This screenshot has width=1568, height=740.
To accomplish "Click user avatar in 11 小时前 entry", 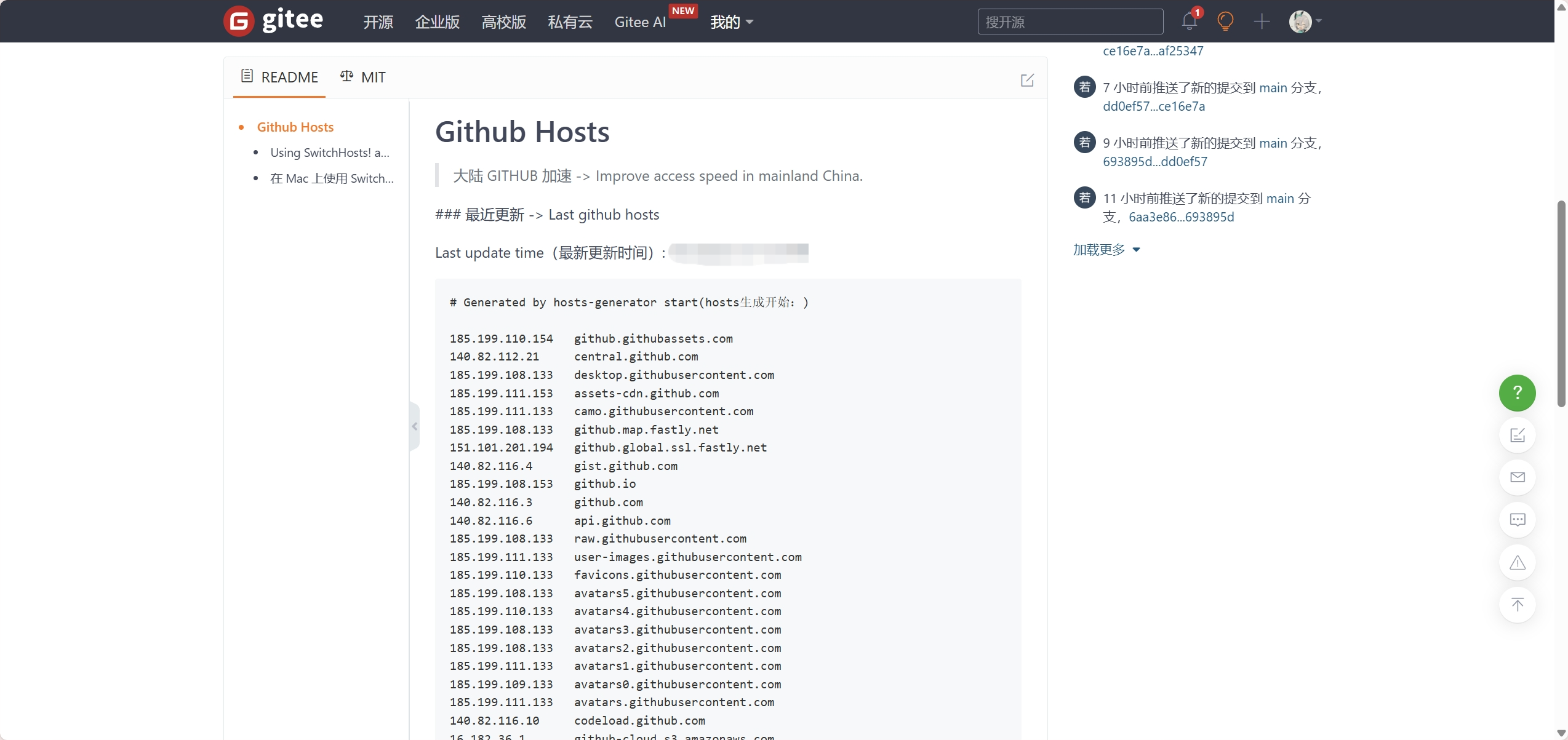I will [x=1084, y=197].
